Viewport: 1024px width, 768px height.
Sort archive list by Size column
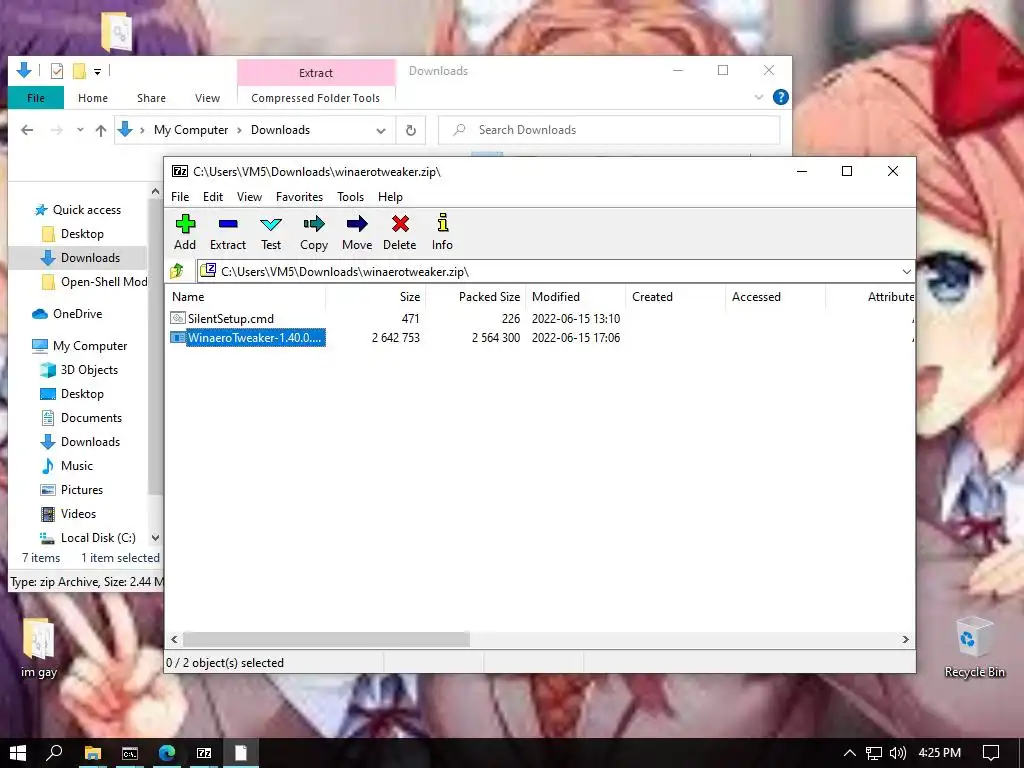click(x=376, y=296)
